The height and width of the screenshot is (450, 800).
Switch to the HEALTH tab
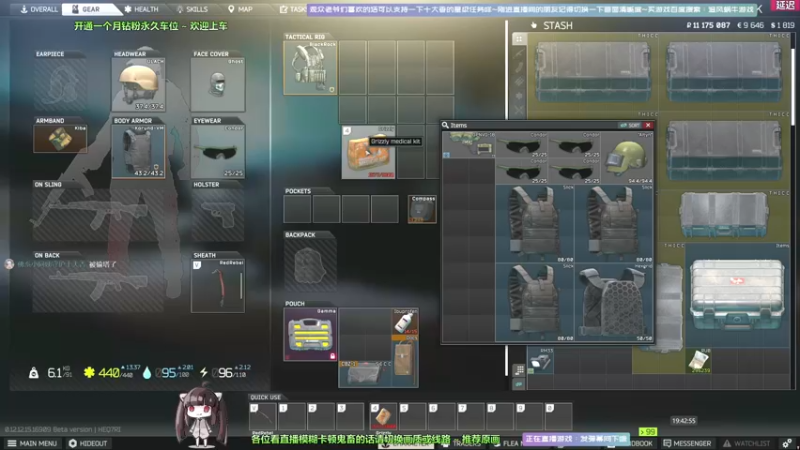pyautogui.click(x=141, y=9)
